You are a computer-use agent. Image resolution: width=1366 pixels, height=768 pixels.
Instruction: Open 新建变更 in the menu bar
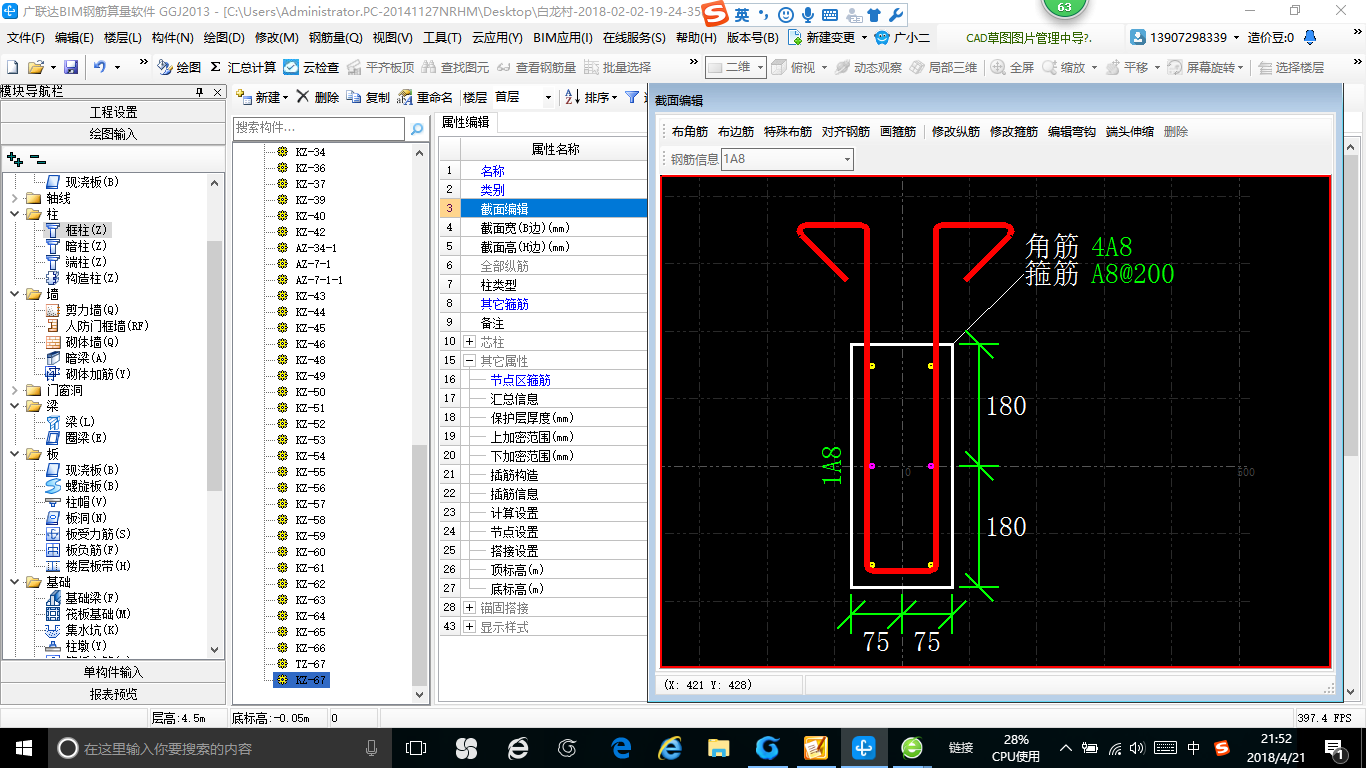[827, 38]
